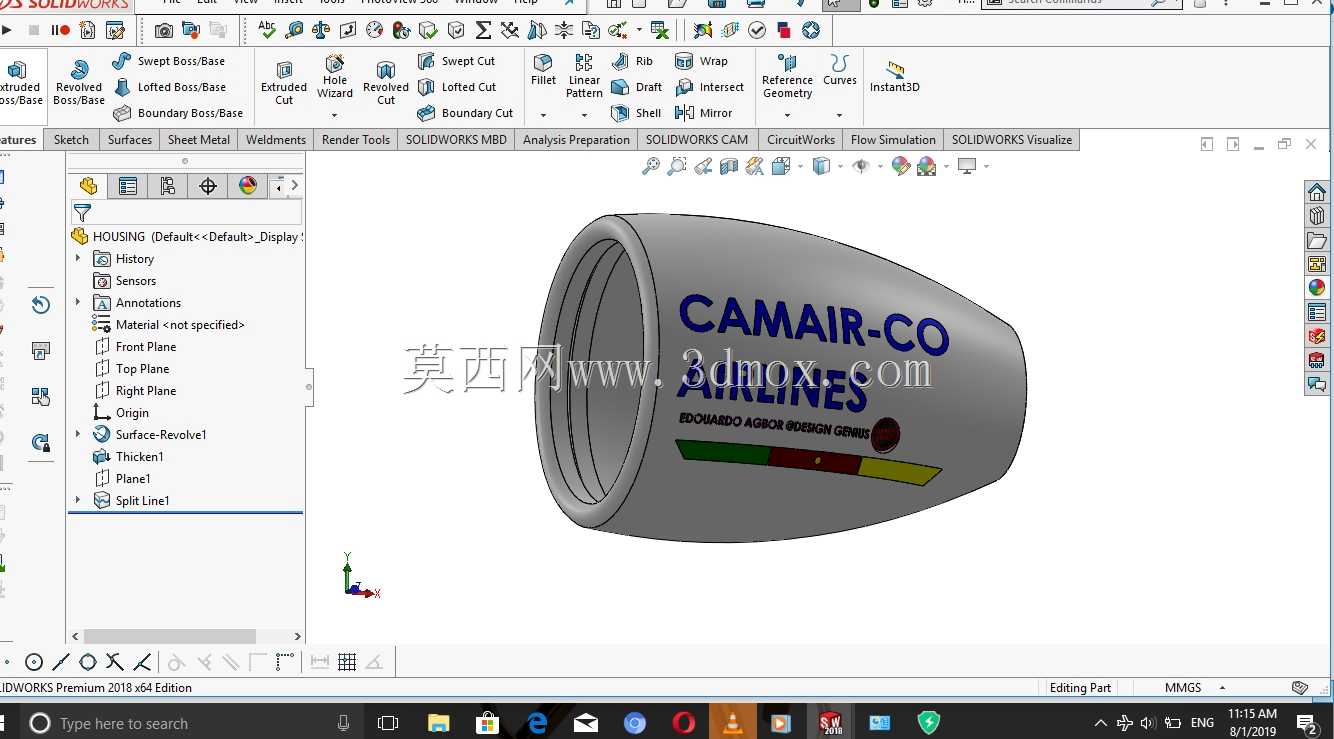Activate the Boundary Boss/Base tool

pos(178,113)
